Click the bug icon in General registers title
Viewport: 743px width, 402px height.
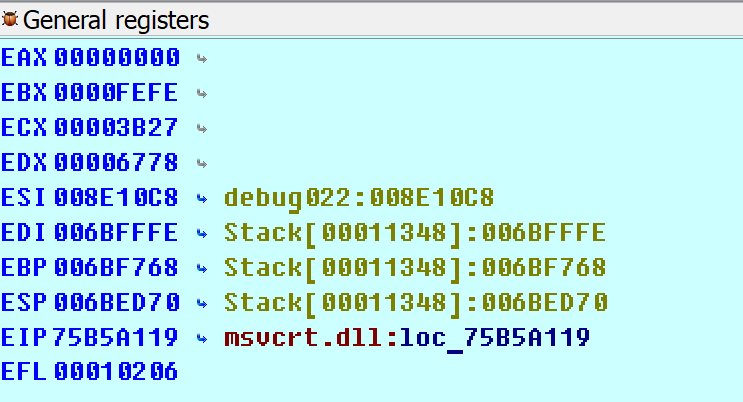(x=11, y=19)
